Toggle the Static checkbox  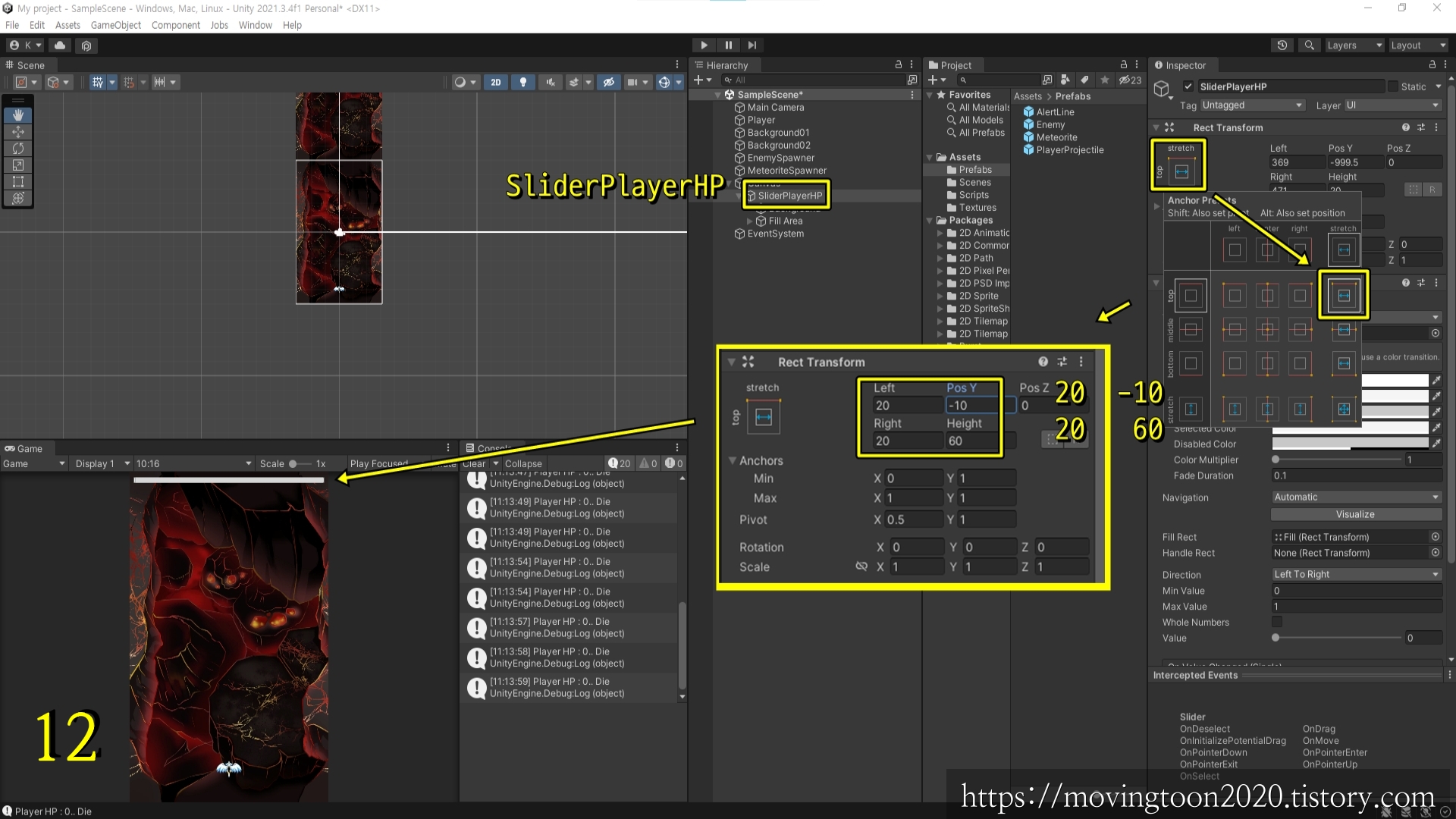[1393, 86]
